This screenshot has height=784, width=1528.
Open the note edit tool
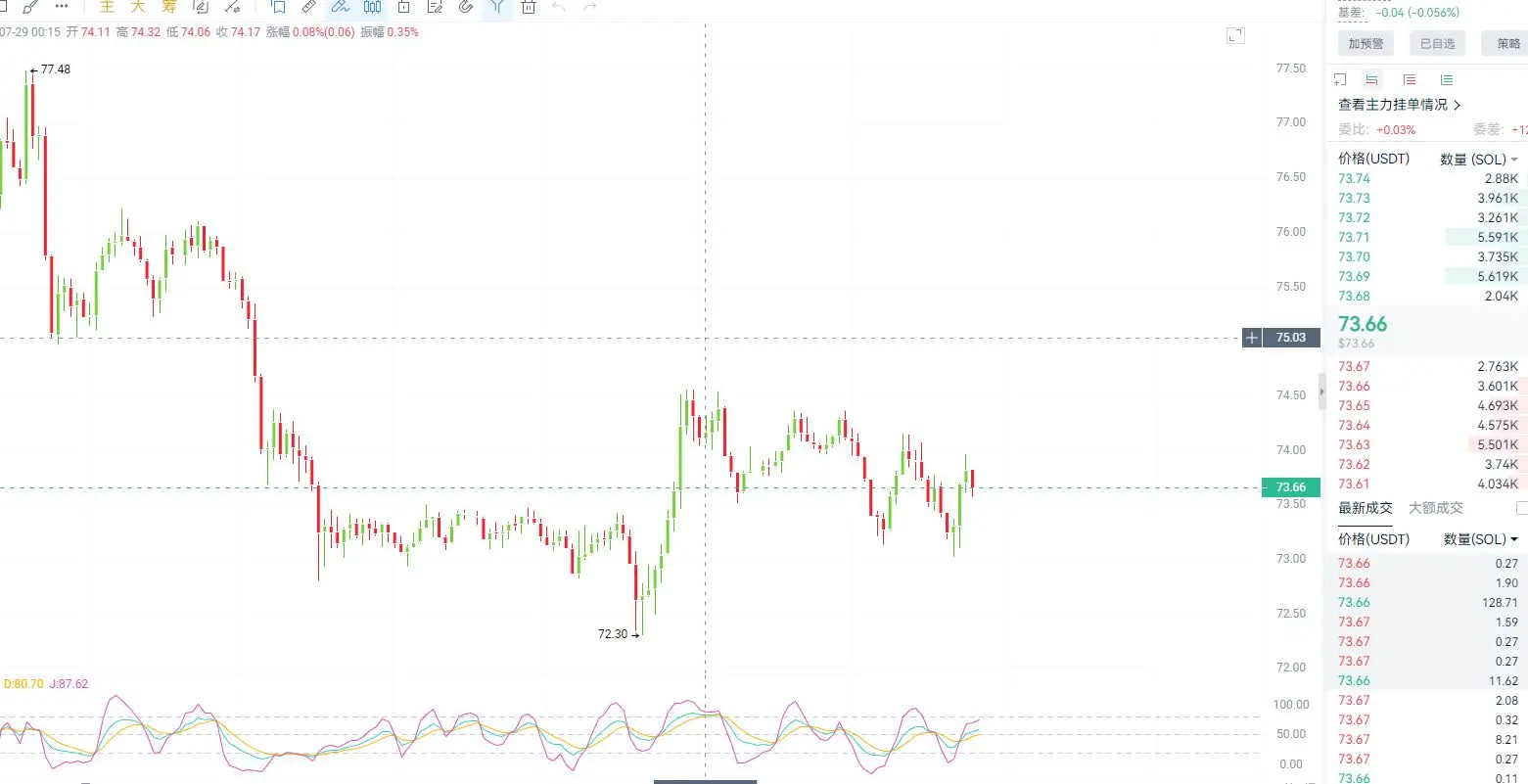click(x=436, y=7)
